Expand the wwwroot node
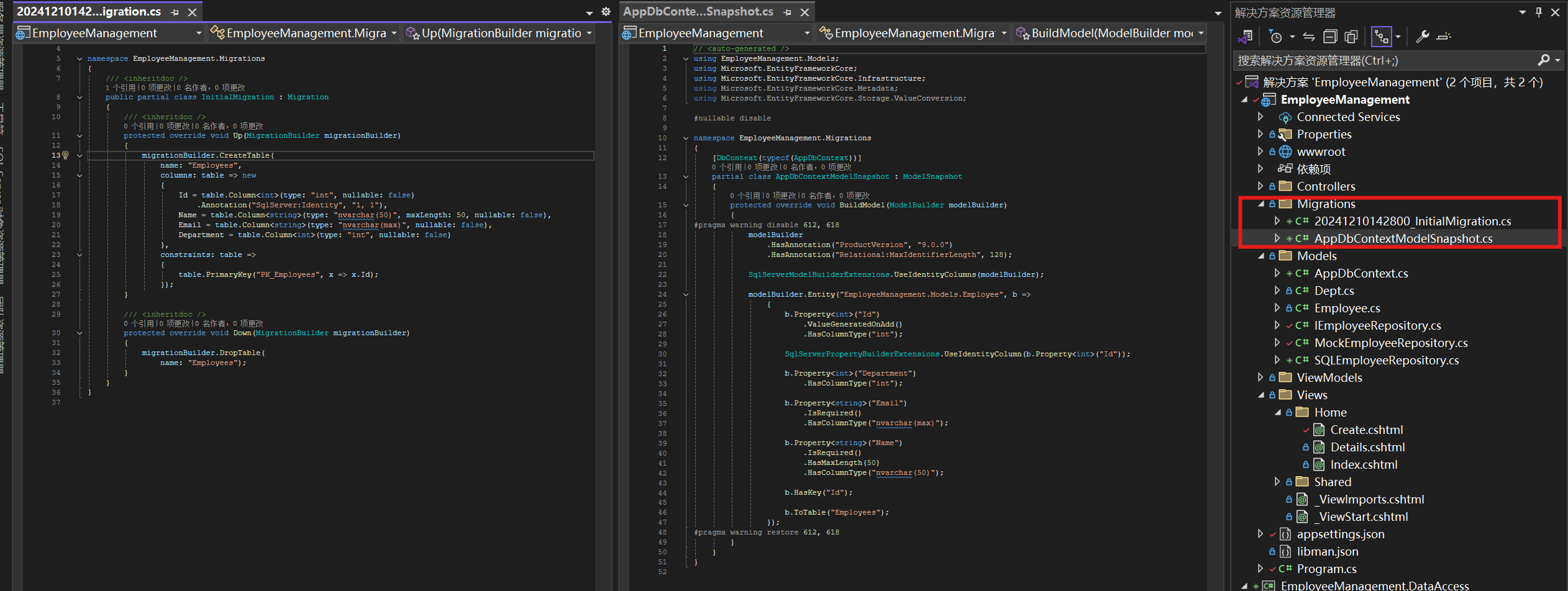This screenshot has width=1568, height=591. (1260, 151)
